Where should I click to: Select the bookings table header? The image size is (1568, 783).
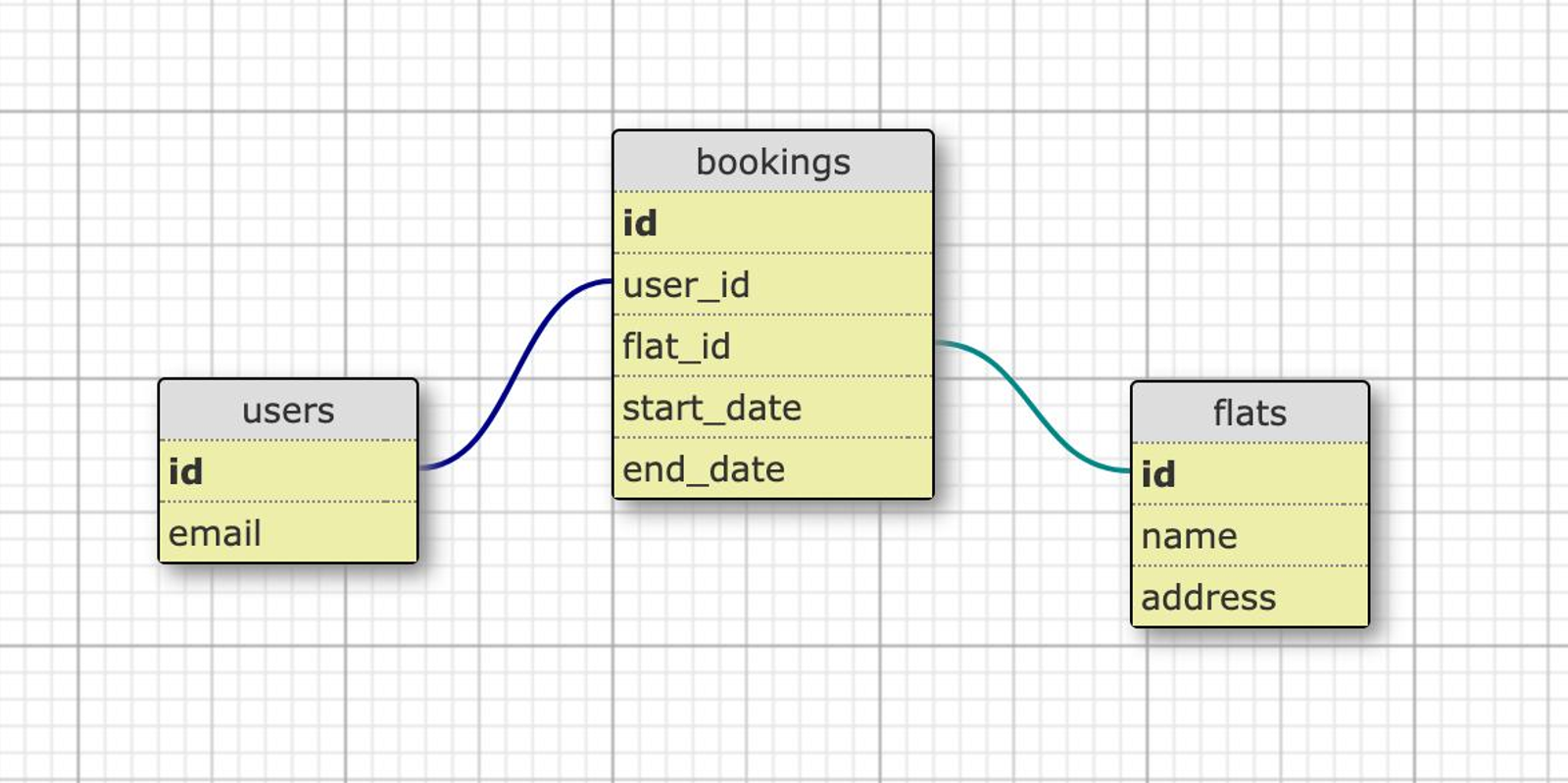coord(773,162)
